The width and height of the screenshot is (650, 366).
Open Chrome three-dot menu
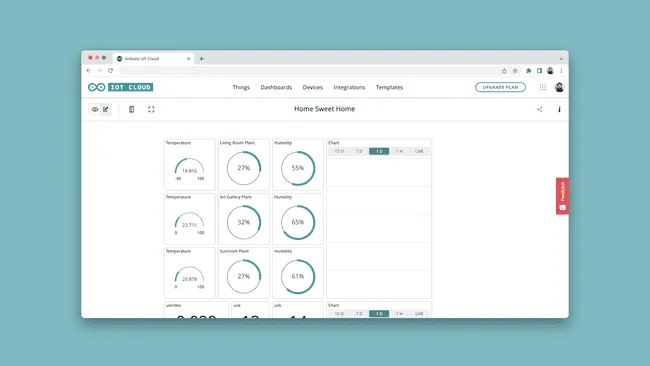[x=561, y=71]
